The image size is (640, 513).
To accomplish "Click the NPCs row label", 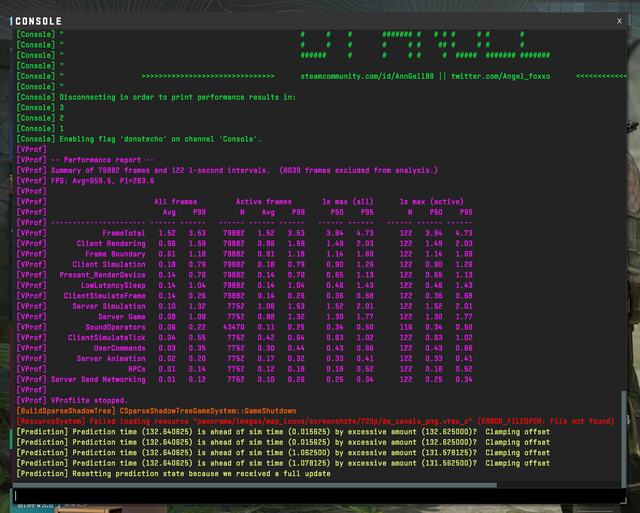I will [137, 369].
